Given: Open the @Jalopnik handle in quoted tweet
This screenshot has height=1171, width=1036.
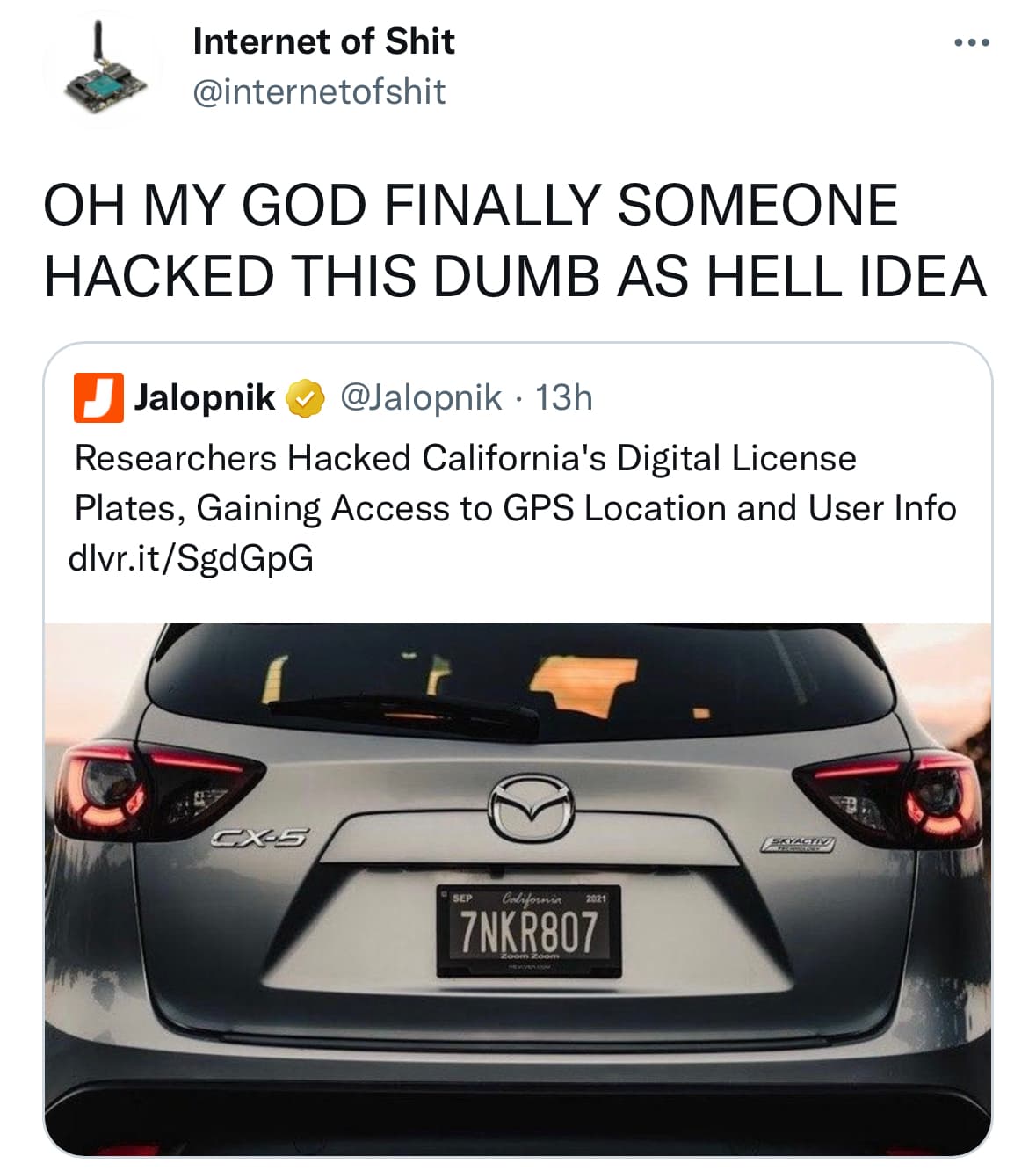Looking at the screenshot, I should (421, 397).
